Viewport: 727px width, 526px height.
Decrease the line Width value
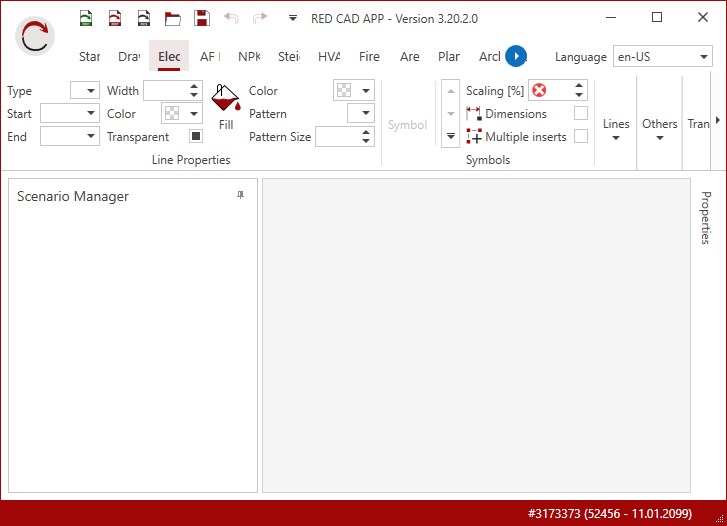coord(194,95)
